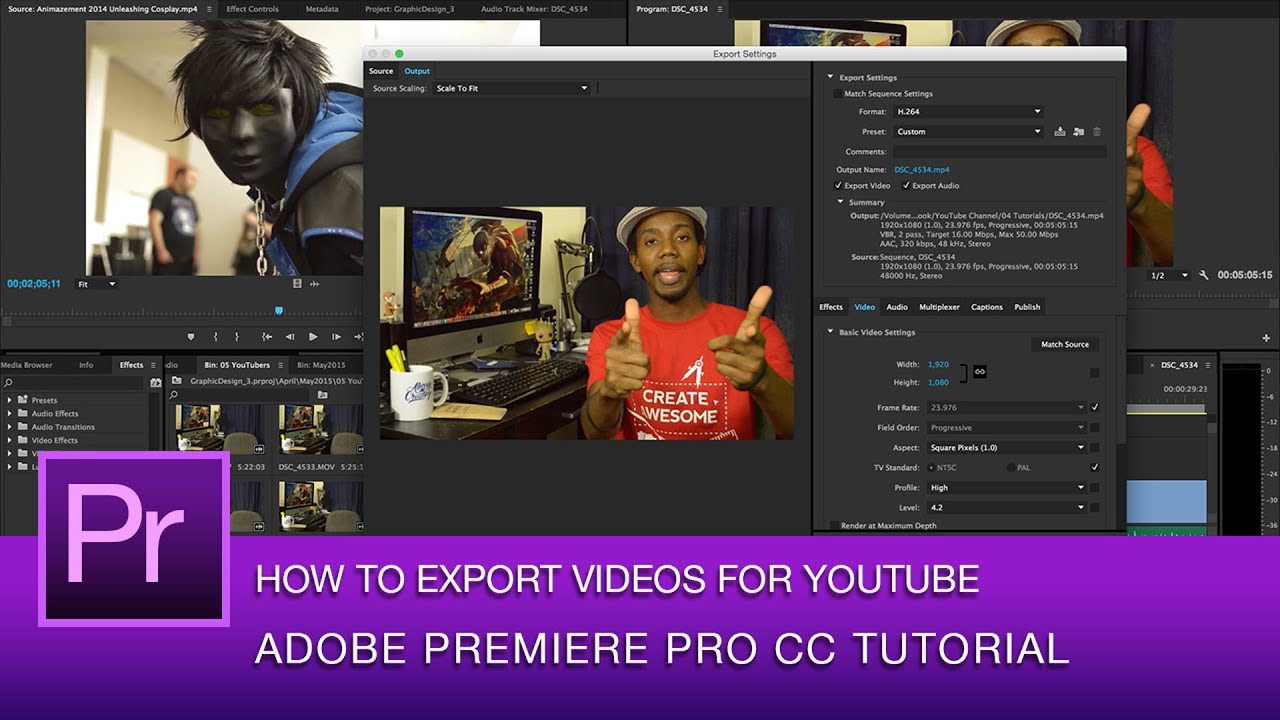Click the Export Frame icon in the Source Monitor
Image resolution: width=1280 pixels, height=720 pixels.
297,284
